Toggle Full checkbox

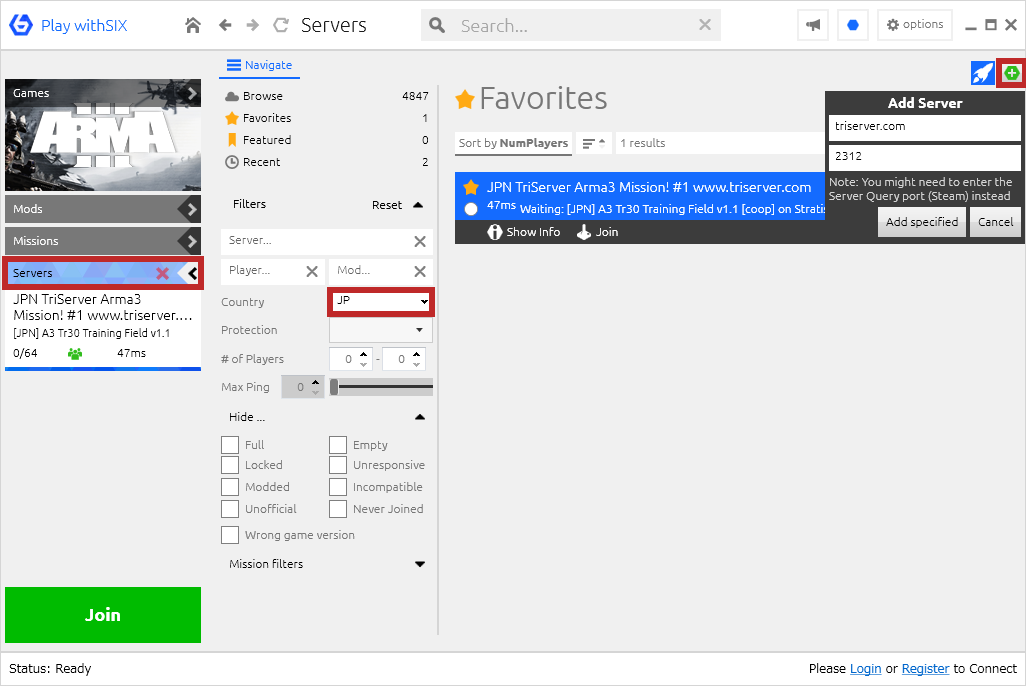[230, 445]
